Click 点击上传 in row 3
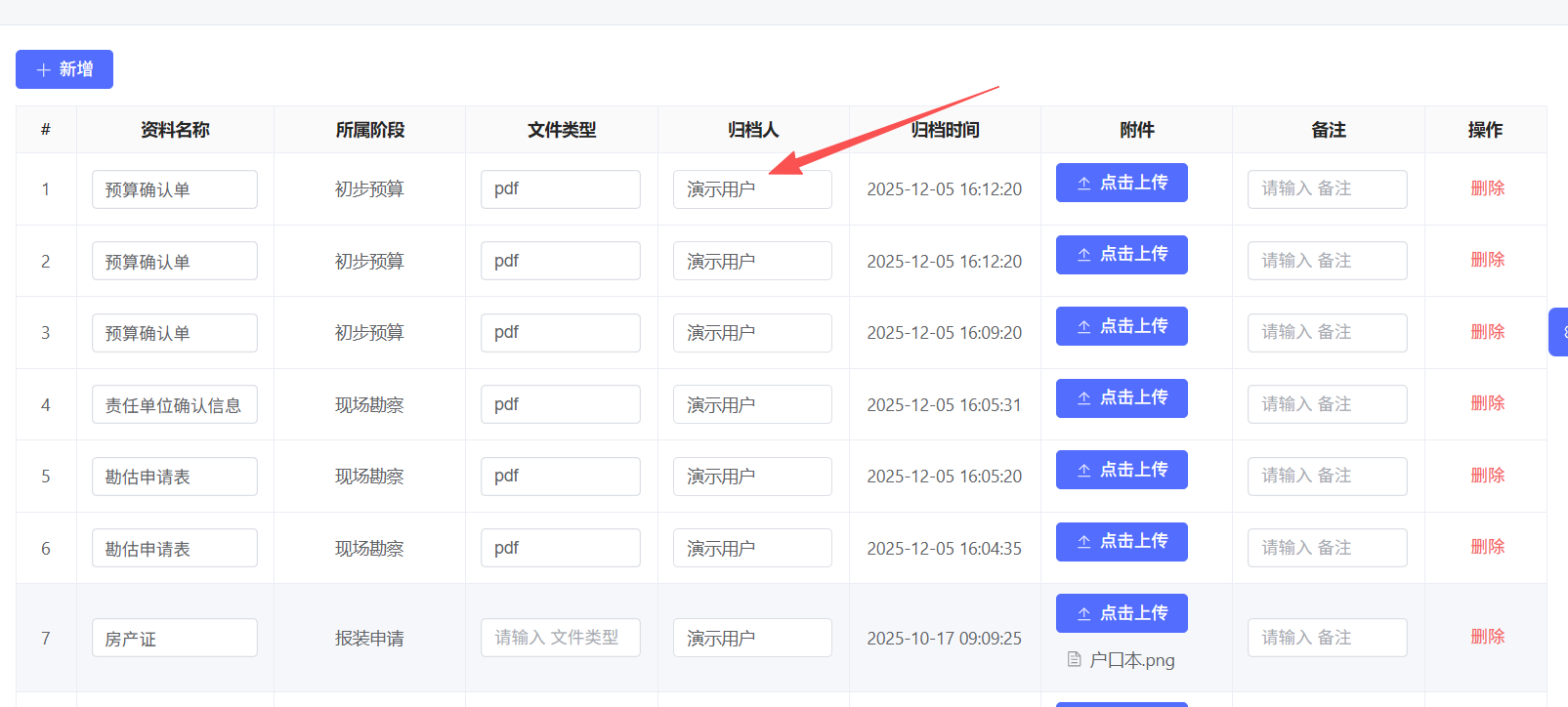The width and height of the screenshot is (1568, 707). click(x=1122, y=326)
